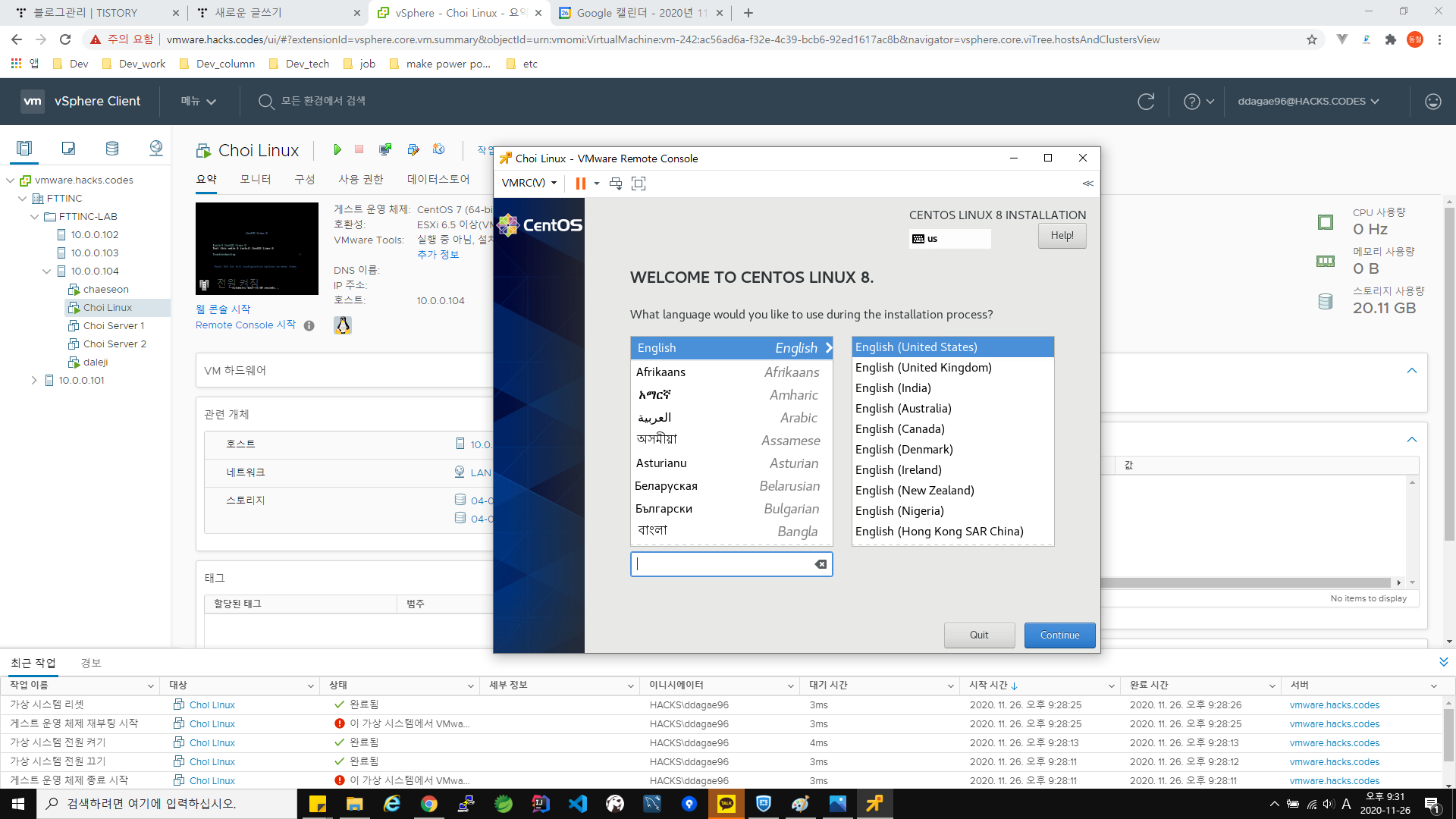Screen dimensions: 1456x819
Task: Open the VMRC(V) menu dropdown
Action: pos(529,183)
